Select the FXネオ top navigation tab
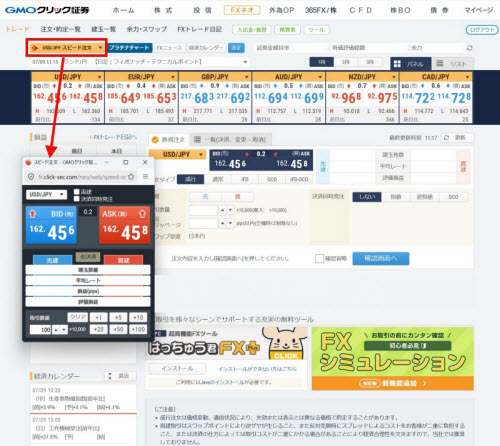Image resolution: width=500 pixels, height=446 pixels. pyautogui.click(x=242, y=10)
